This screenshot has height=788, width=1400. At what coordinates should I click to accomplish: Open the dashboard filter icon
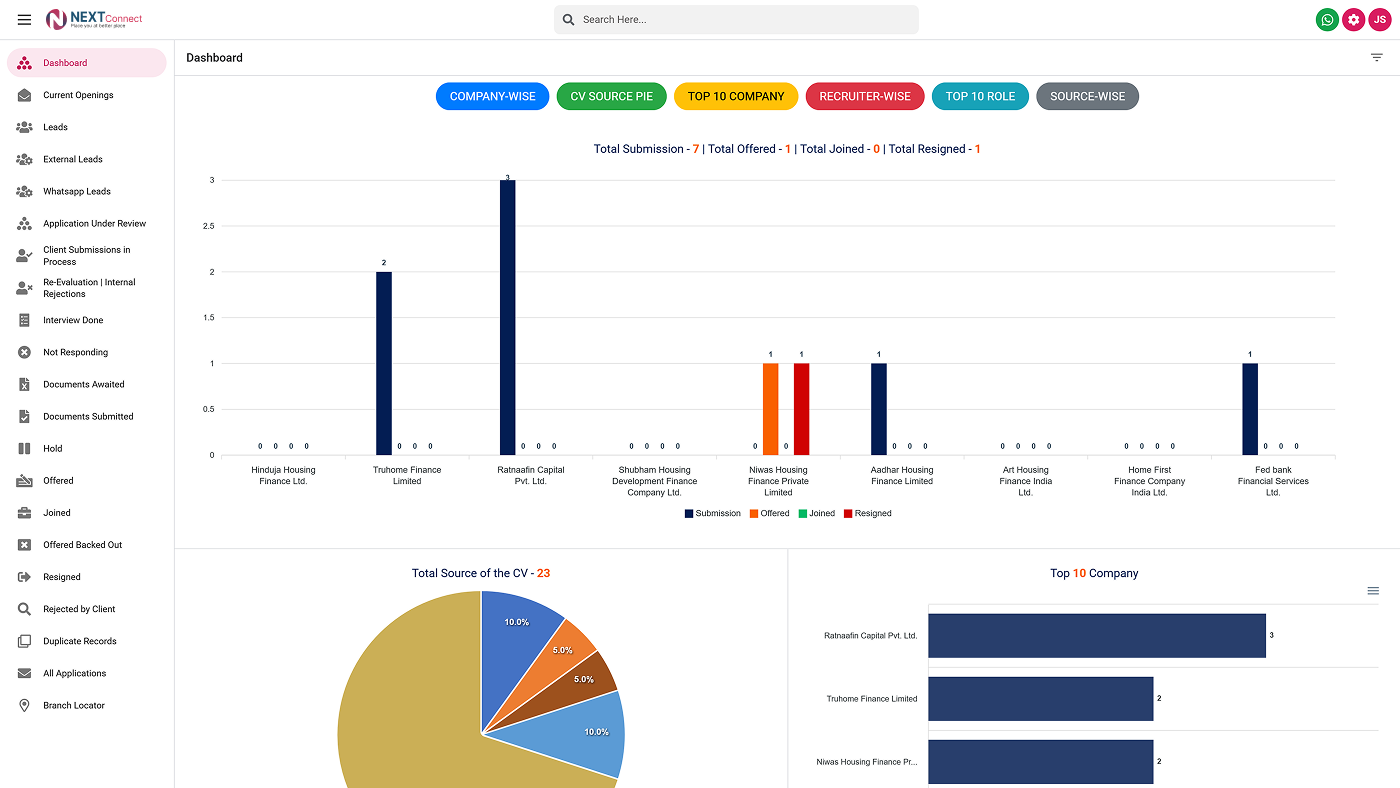tap(1377, 58)
